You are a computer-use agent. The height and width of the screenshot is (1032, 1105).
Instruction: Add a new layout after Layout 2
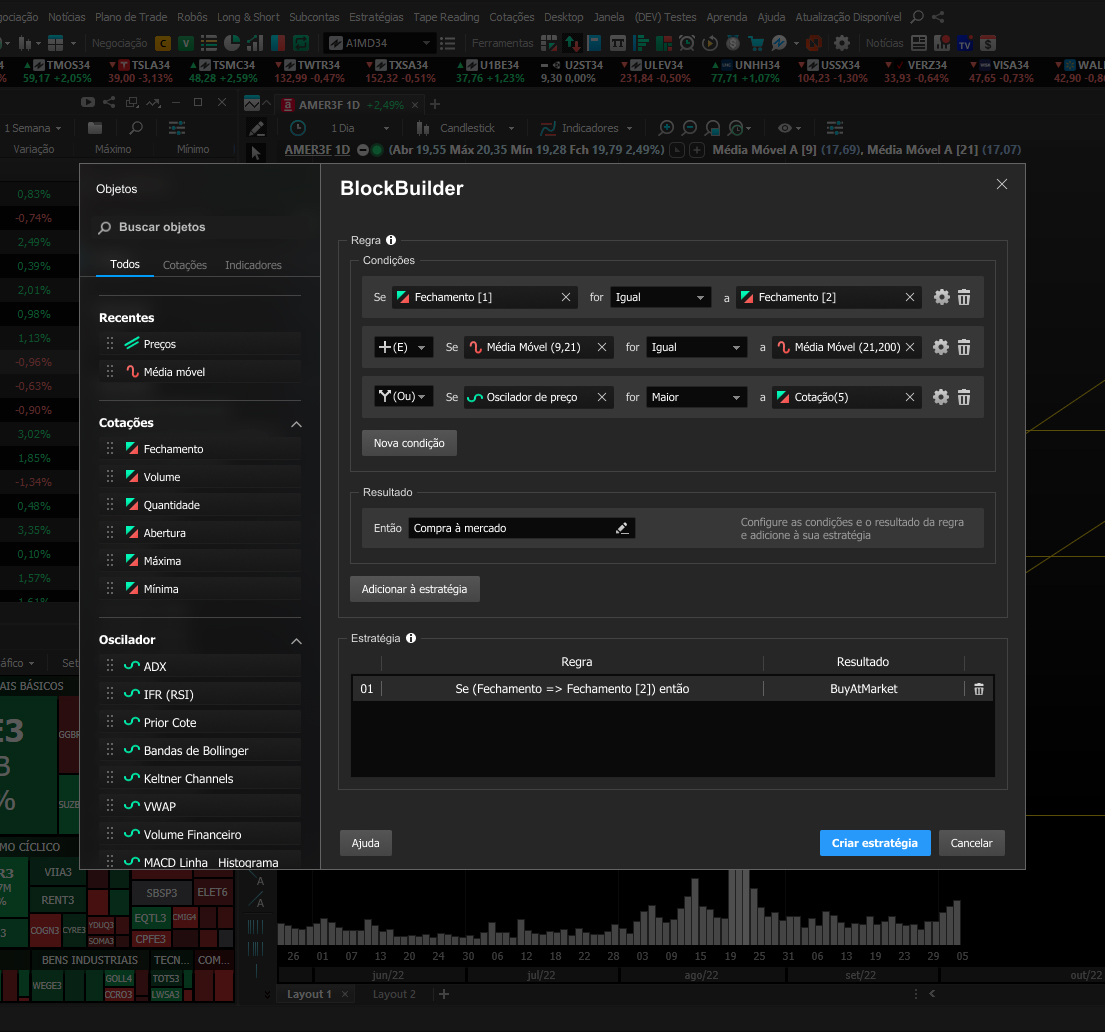[x=444, y=994]
